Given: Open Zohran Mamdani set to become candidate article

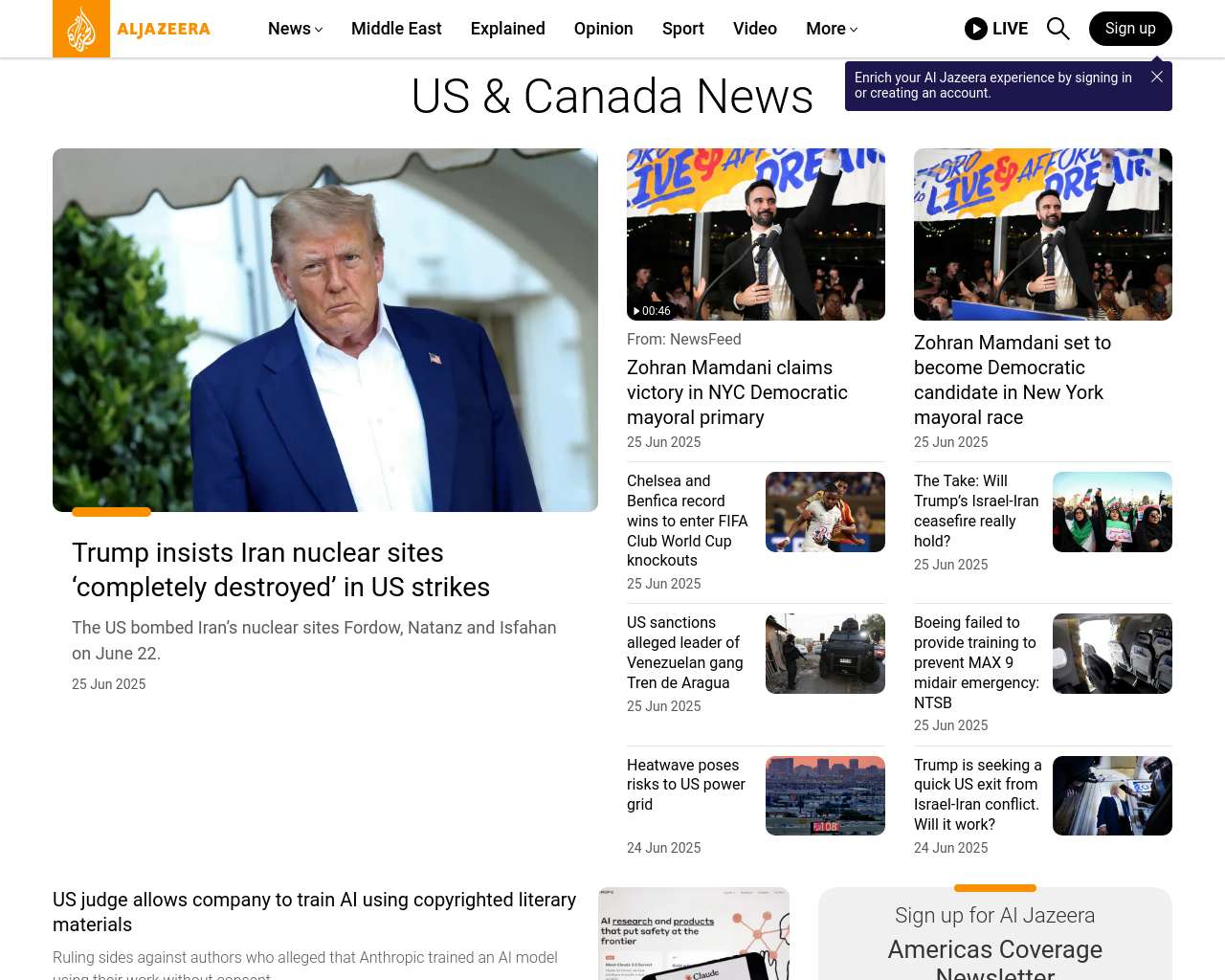Looking at the screenshot, I should (1013, 380).
